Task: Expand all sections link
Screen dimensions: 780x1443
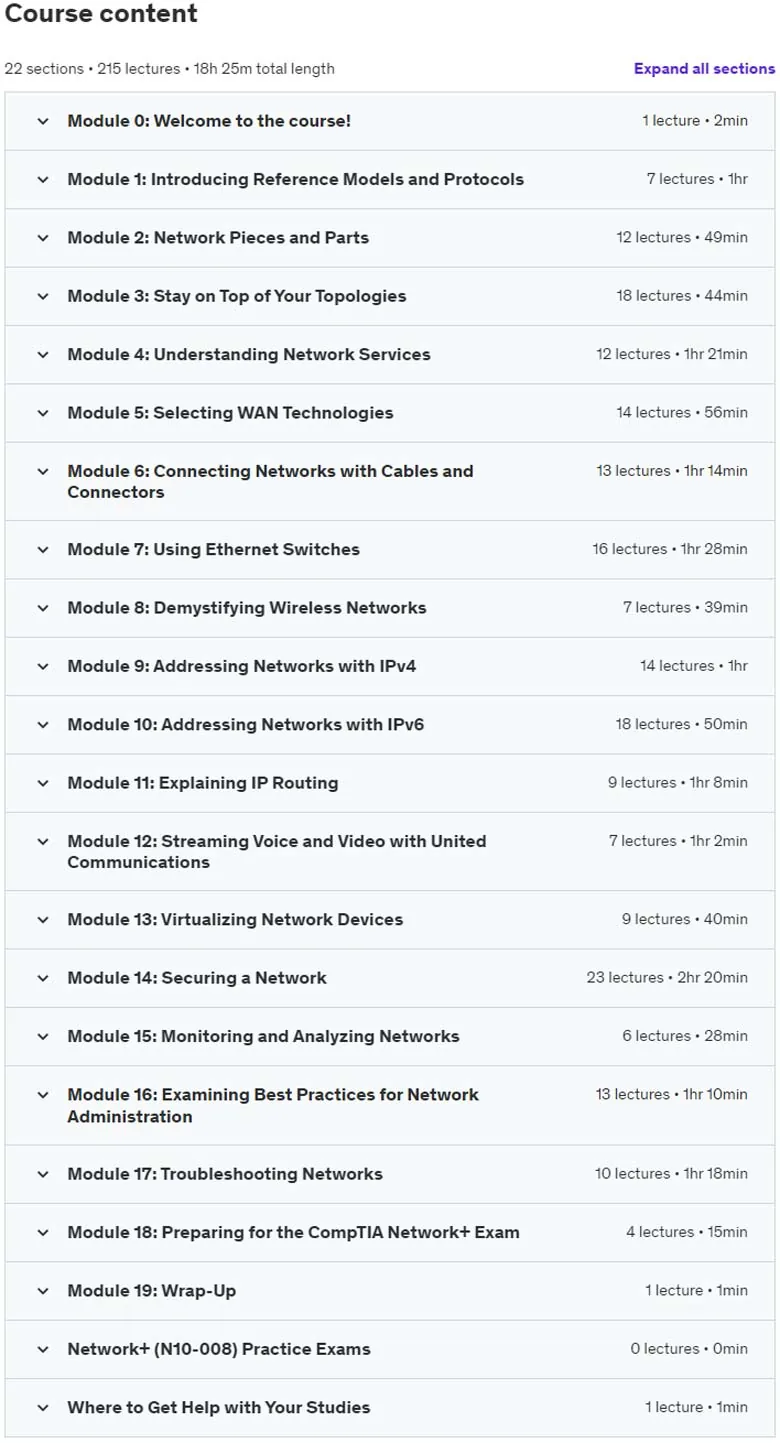Action: pos(704,69)
